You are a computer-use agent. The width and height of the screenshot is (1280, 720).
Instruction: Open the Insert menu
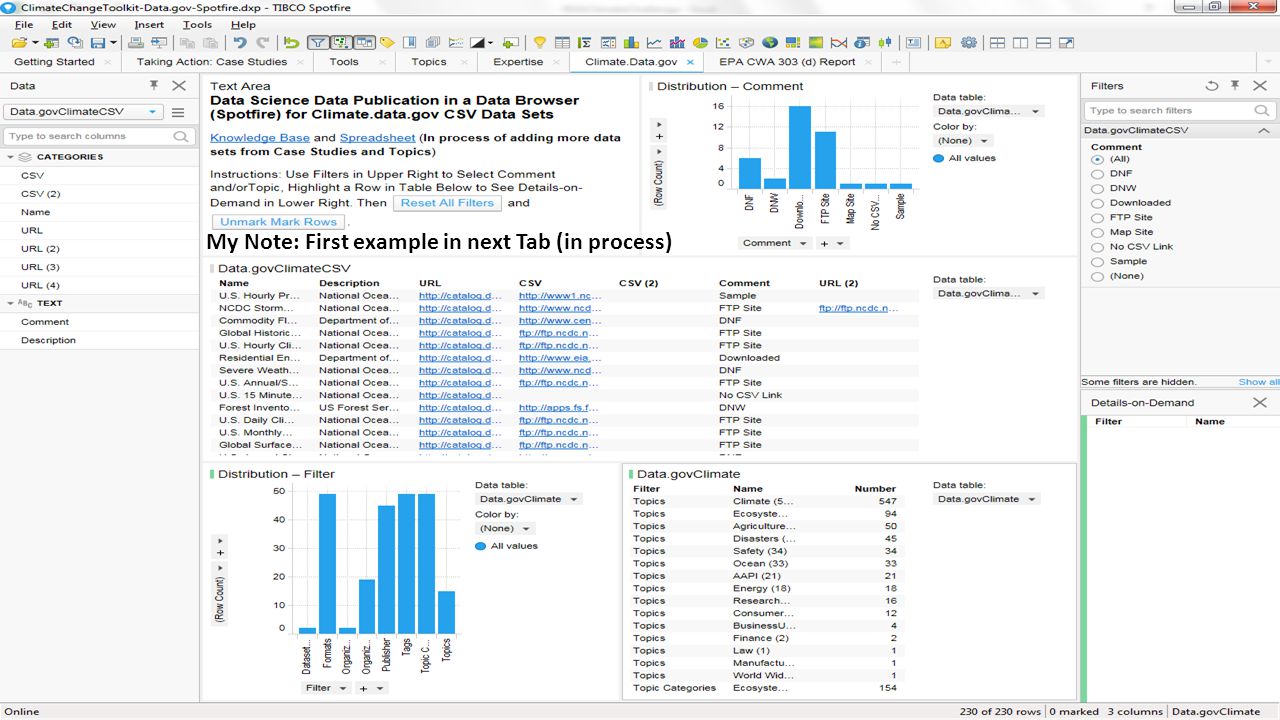(x=149, y=24)
